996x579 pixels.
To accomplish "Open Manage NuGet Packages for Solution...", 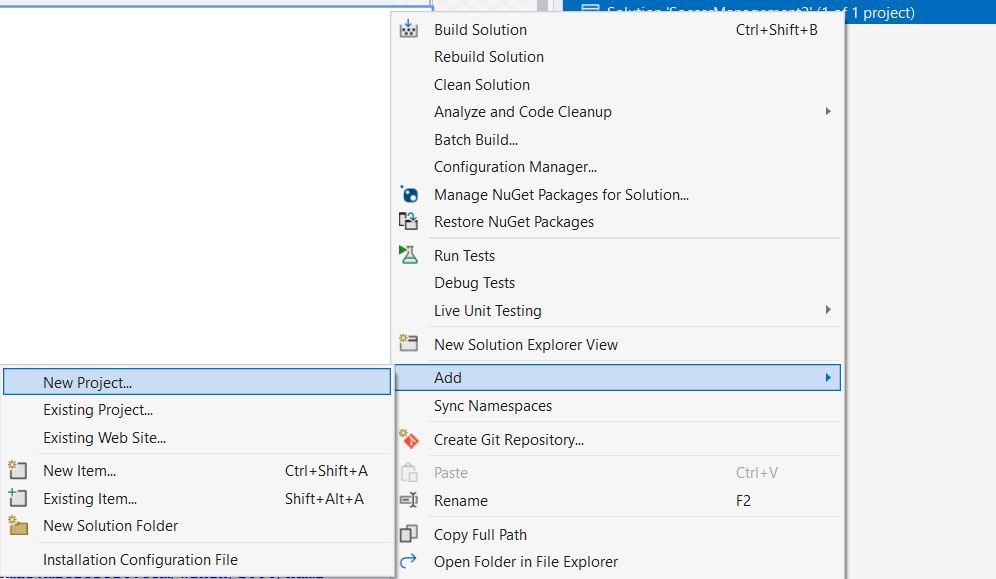I will point(618,194).
